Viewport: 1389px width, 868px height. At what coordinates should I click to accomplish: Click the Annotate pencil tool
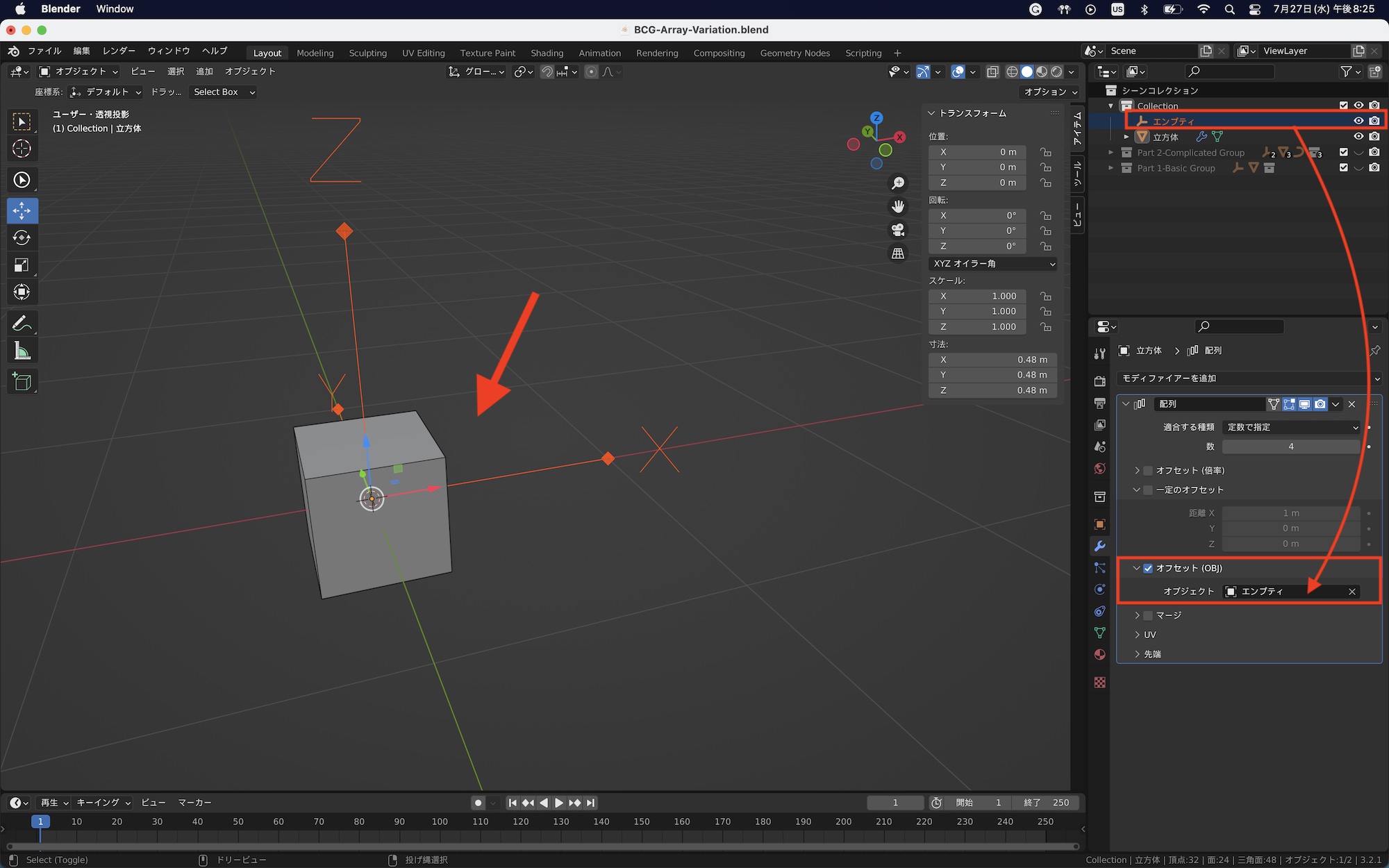pos(22,324)
